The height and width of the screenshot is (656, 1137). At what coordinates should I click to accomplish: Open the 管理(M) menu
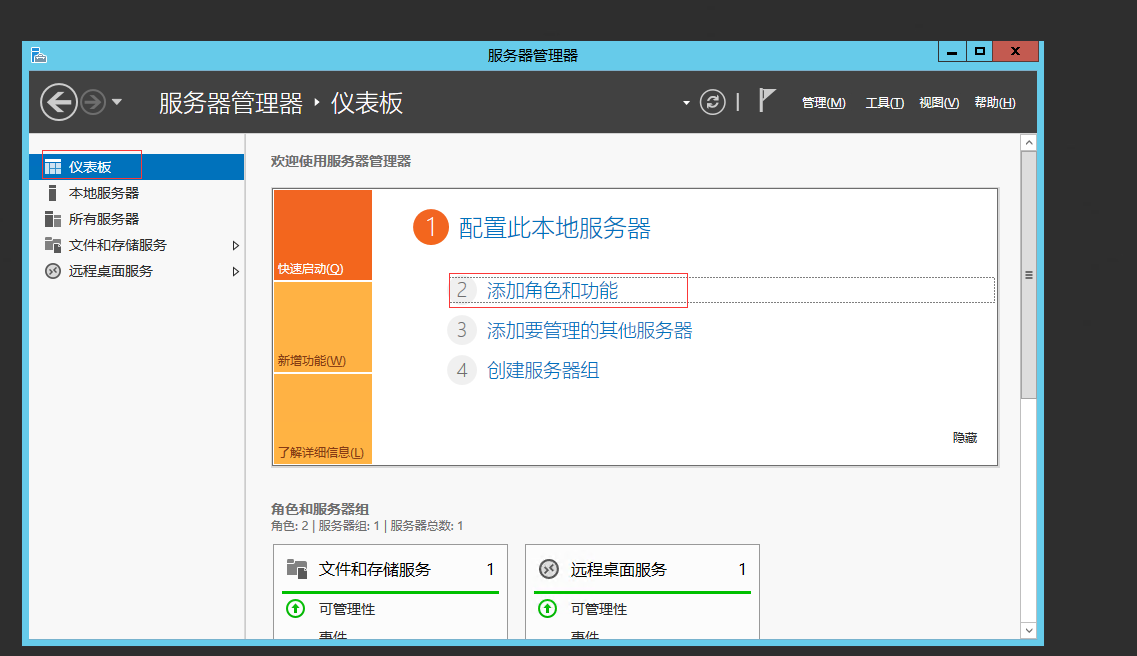[823, 103]
